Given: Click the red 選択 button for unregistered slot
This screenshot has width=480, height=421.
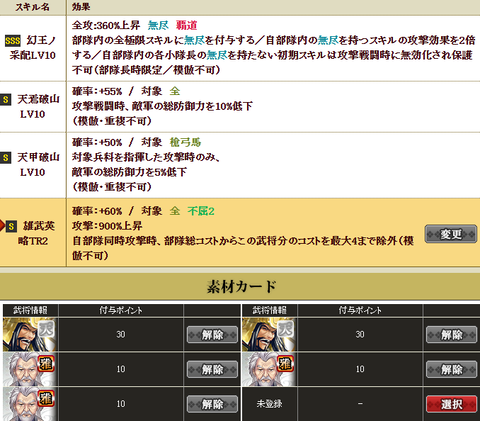Looking at the screenshot, I should point(451,404).
